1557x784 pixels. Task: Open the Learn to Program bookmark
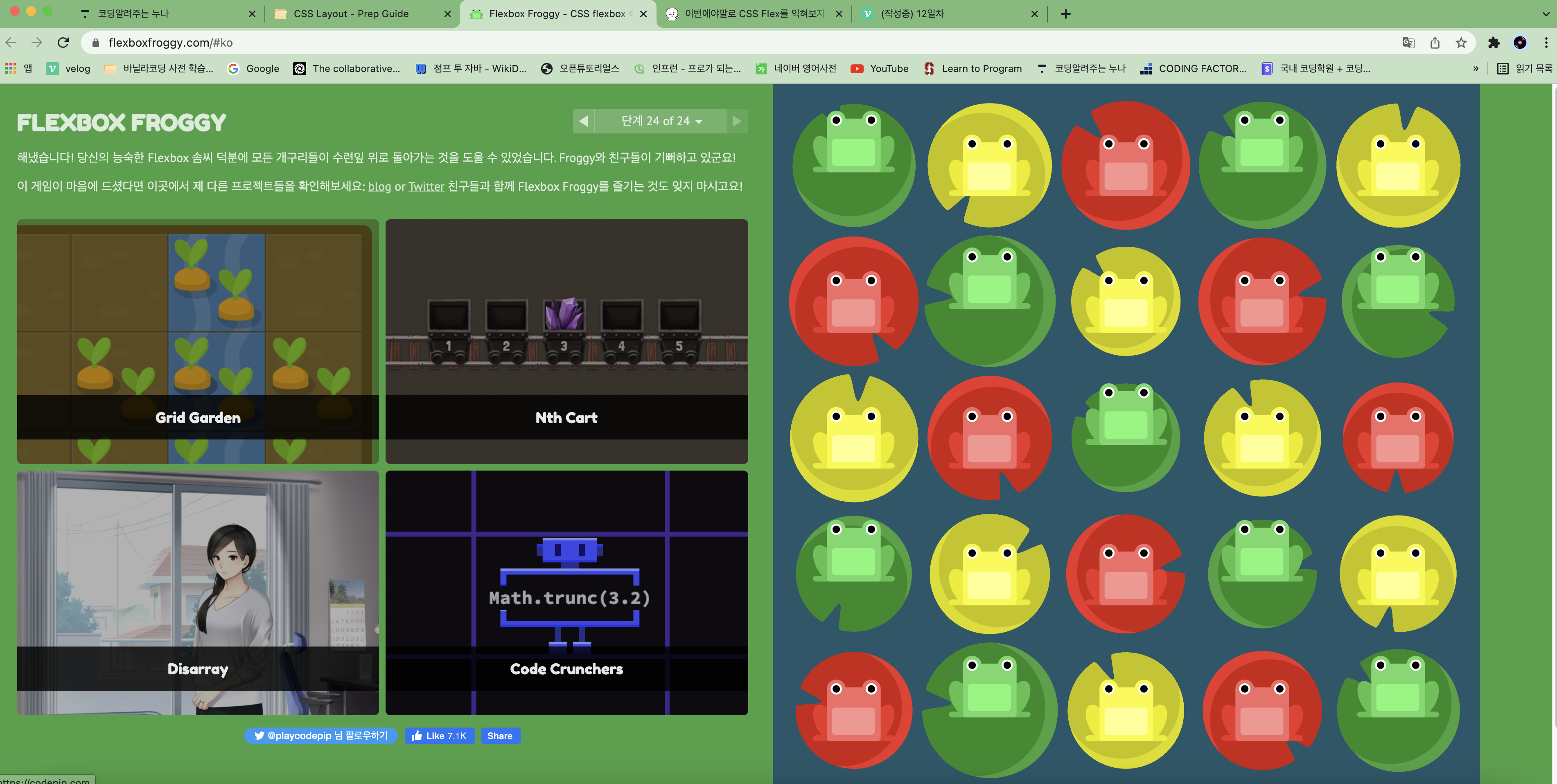[x=973, y=68]
